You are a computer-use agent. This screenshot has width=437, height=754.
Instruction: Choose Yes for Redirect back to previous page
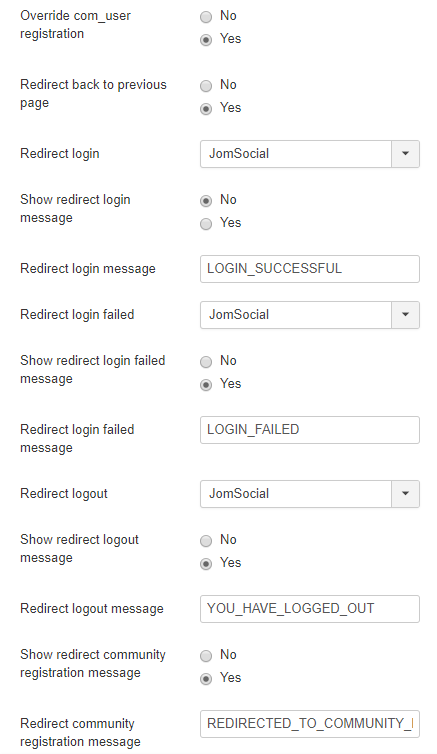(206, 109)
